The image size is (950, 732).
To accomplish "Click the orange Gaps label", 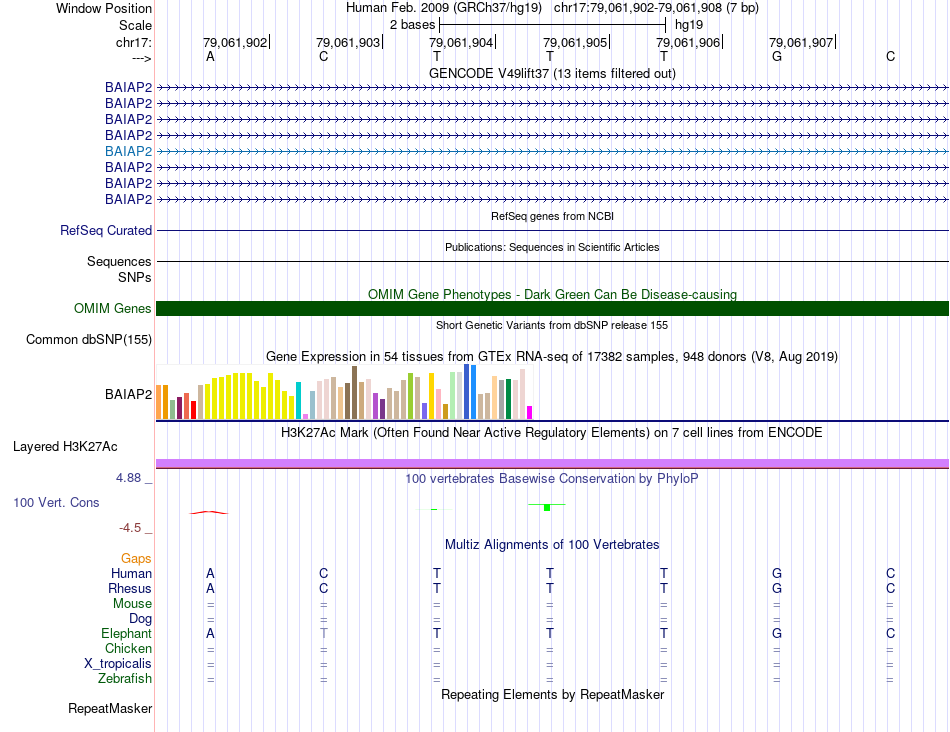I will point(136,559).
